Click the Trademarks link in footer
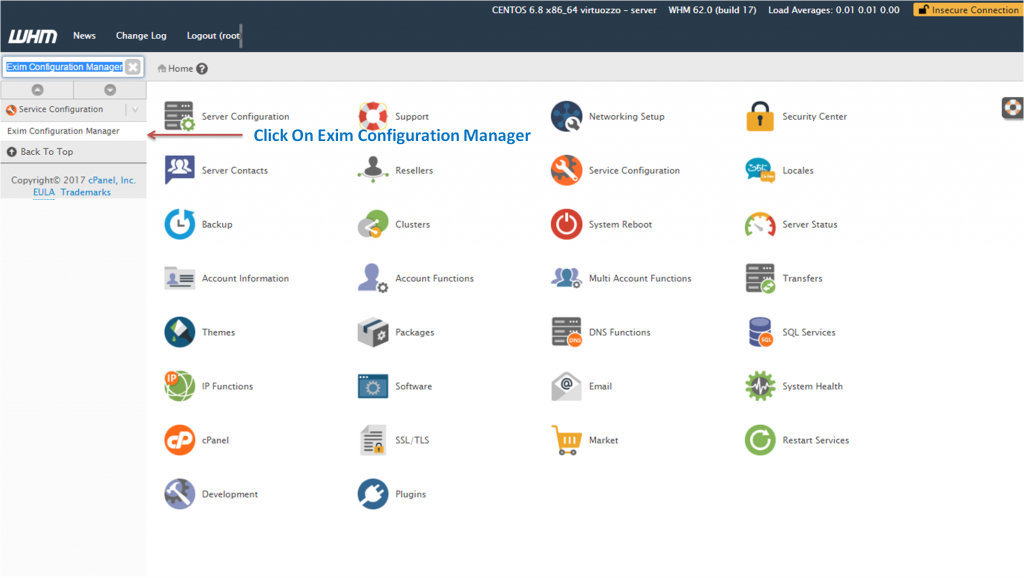 pyautogui.click(x=85, y=192)
